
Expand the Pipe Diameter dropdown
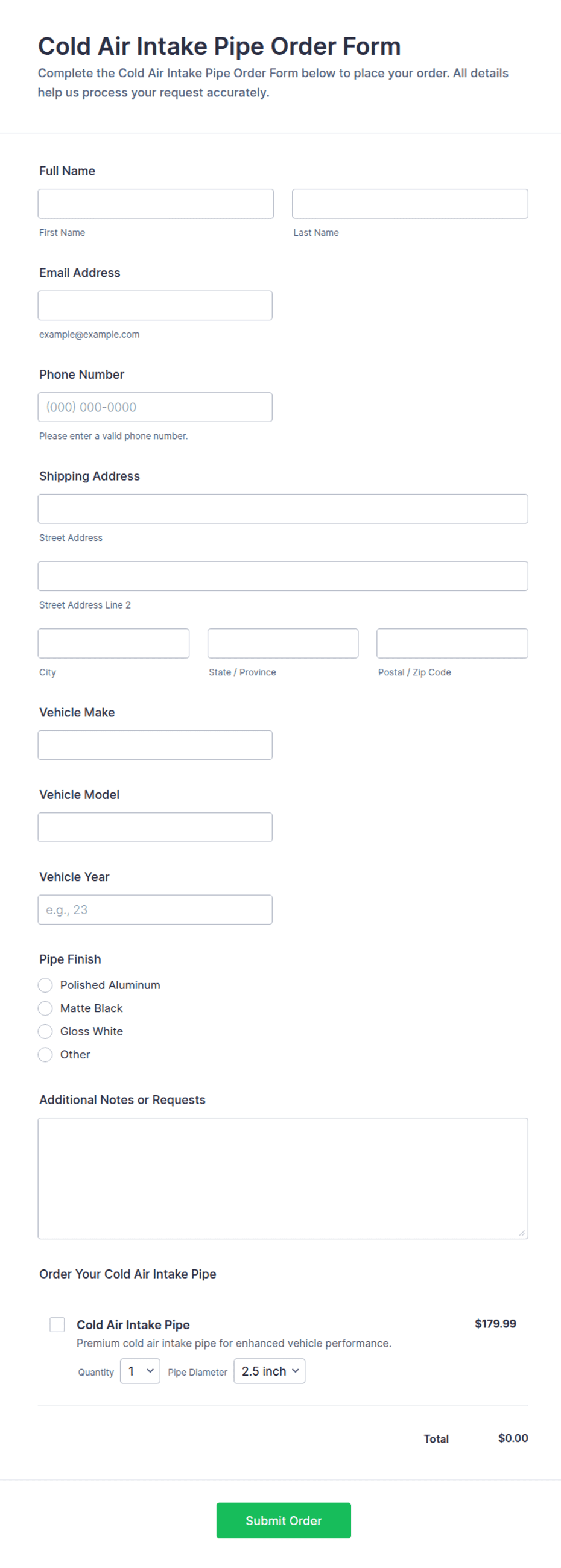(x=269, y=1371)
